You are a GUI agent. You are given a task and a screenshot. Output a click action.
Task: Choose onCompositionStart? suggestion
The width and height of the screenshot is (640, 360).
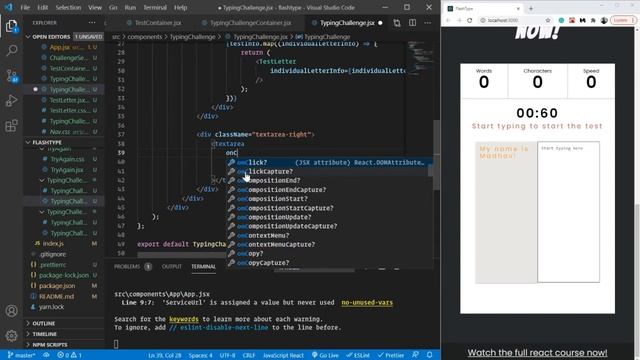[329, 199]
